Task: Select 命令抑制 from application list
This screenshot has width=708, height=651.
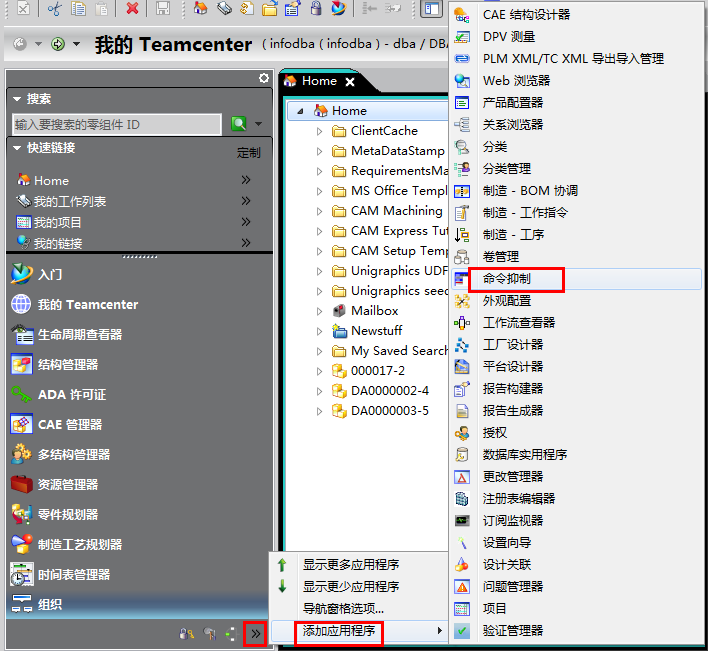Action: [x=577, y=279]
